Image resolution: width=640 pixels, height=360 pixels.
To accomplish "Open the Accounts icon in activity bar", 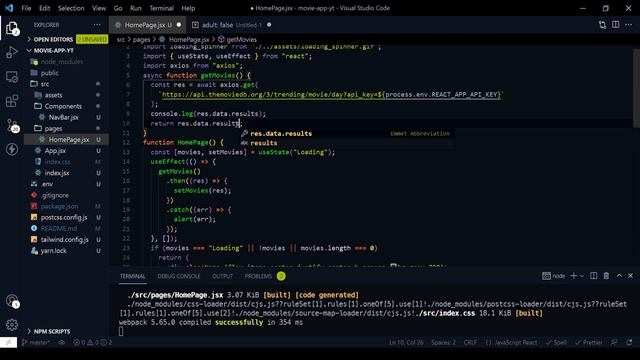I will tap(11, 301).
